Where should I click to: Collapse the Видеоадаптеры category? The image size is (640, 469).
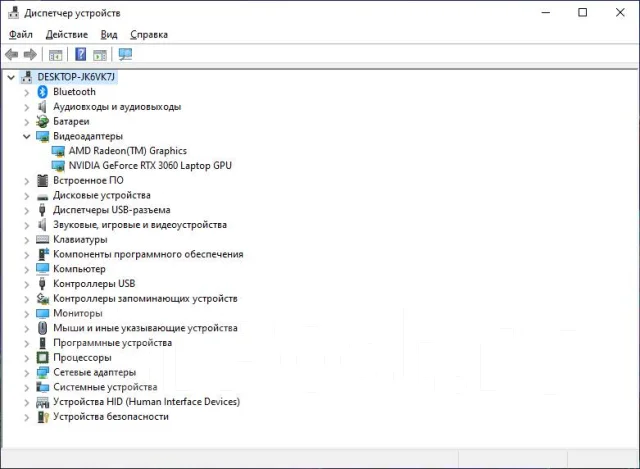click(x=27, y=136)
